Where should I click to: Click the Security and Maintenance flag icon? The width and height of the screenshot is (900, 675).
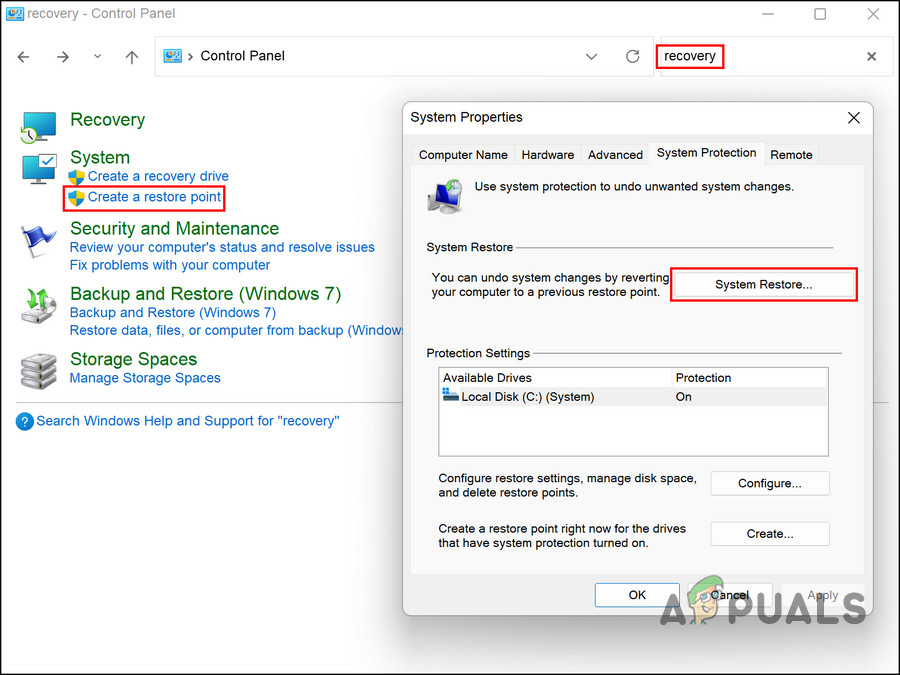(38, 242)
